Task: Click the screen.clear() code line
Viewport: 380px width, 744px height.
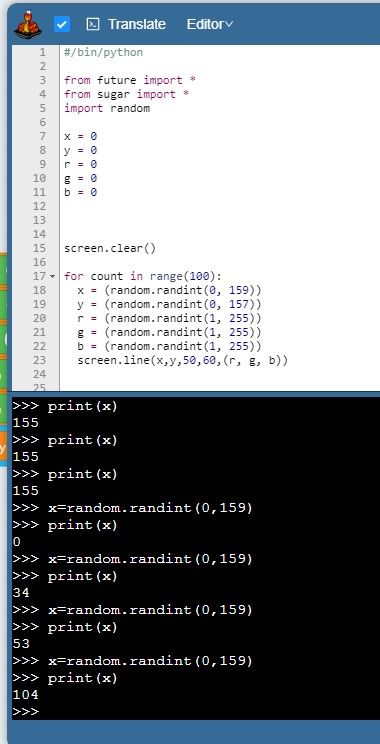Action: click(x=110, y=248)
